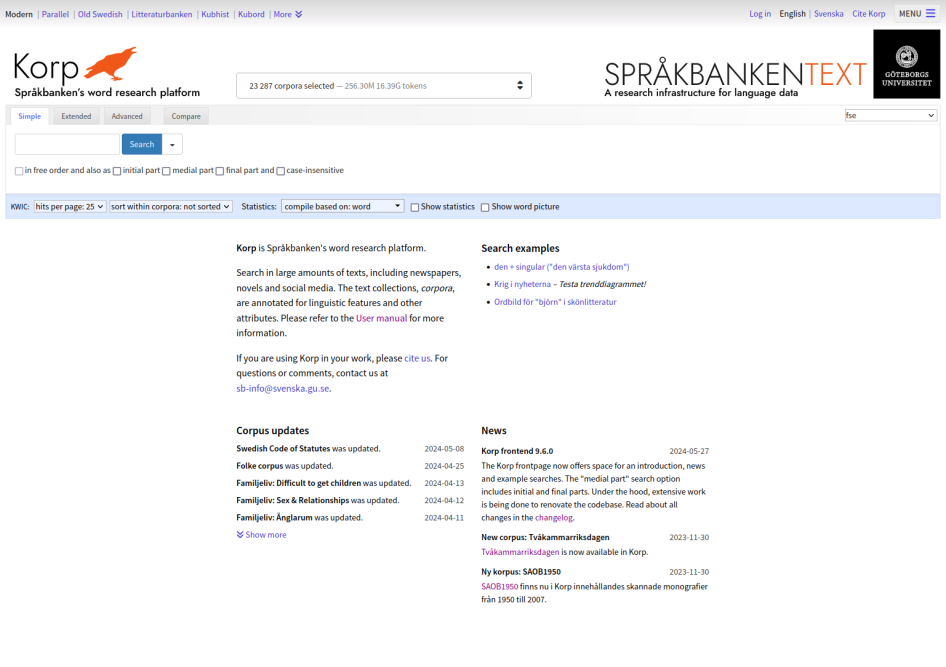The image size is (946, 667).
Task: Switch to the Extended search tab
Action: pos(76,116)
